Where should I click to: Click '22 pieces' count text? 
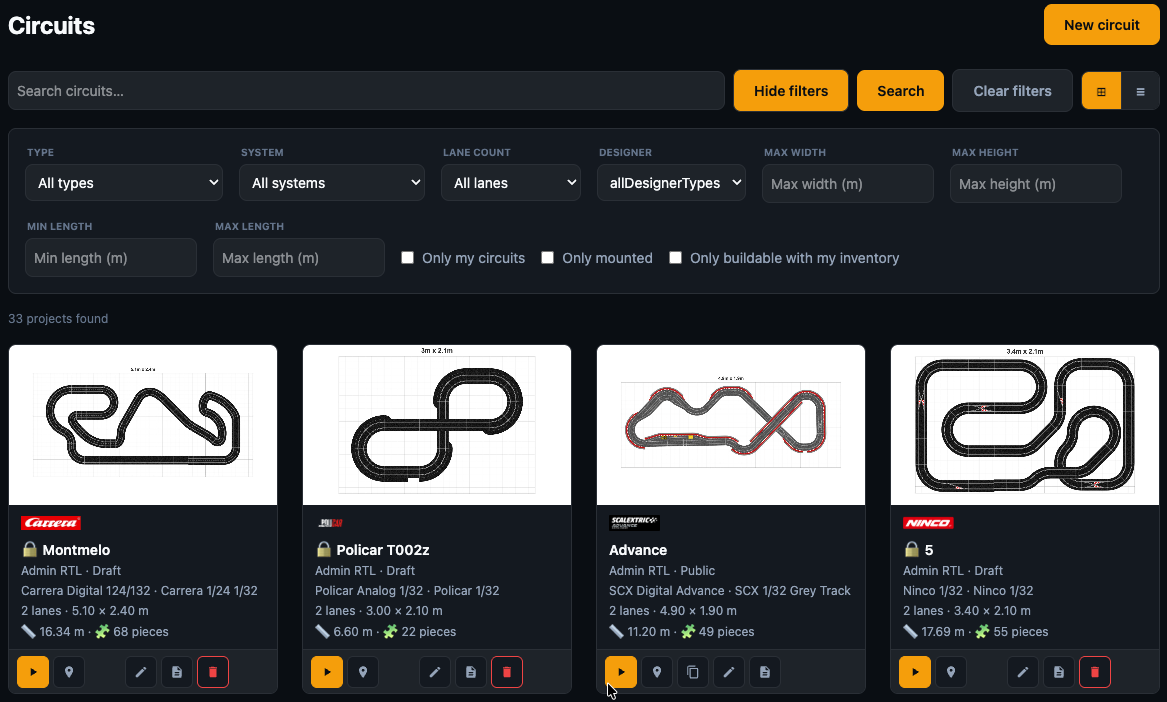click(429, 631)
